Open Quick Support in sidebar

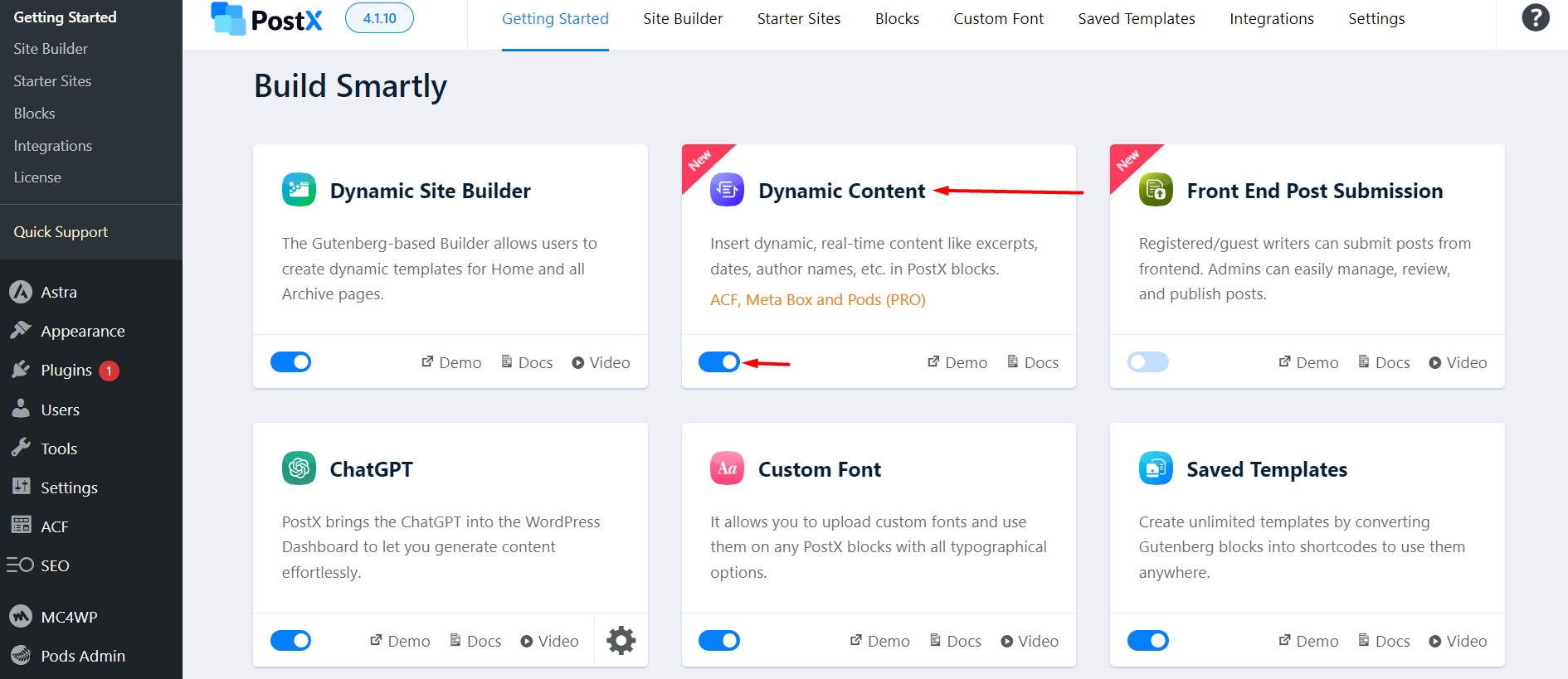61,232
